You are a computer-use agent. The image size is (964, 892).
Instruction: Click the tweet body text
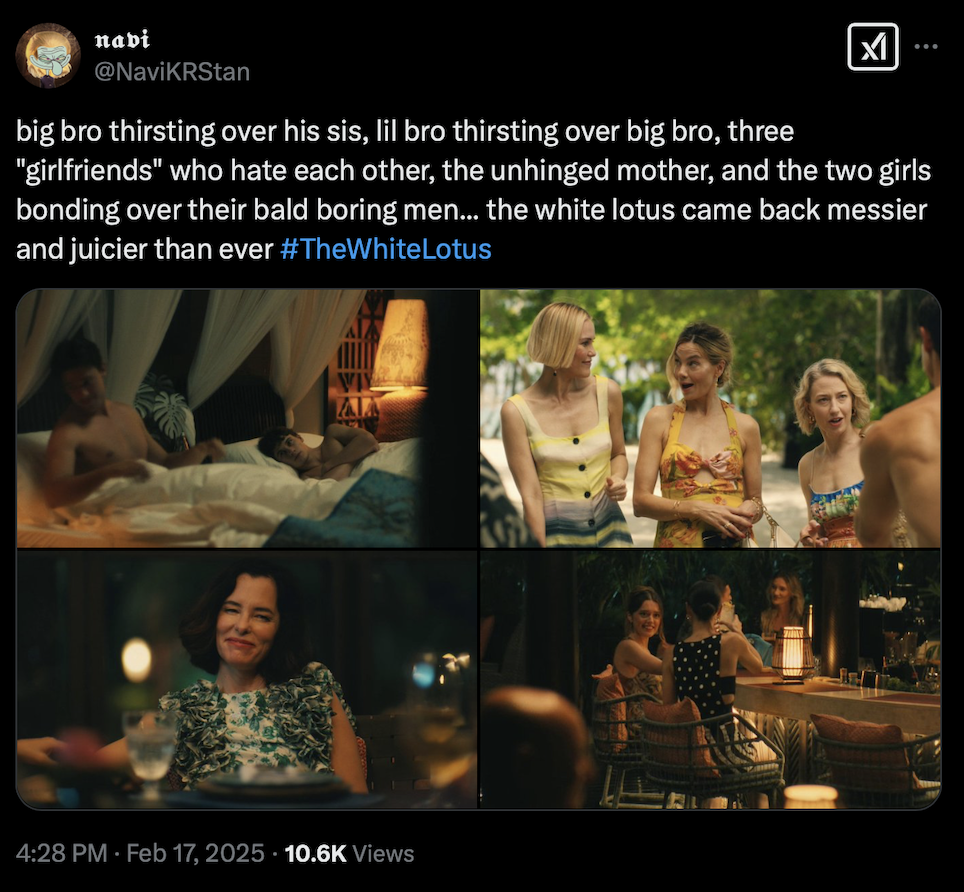tap(473, 190)
